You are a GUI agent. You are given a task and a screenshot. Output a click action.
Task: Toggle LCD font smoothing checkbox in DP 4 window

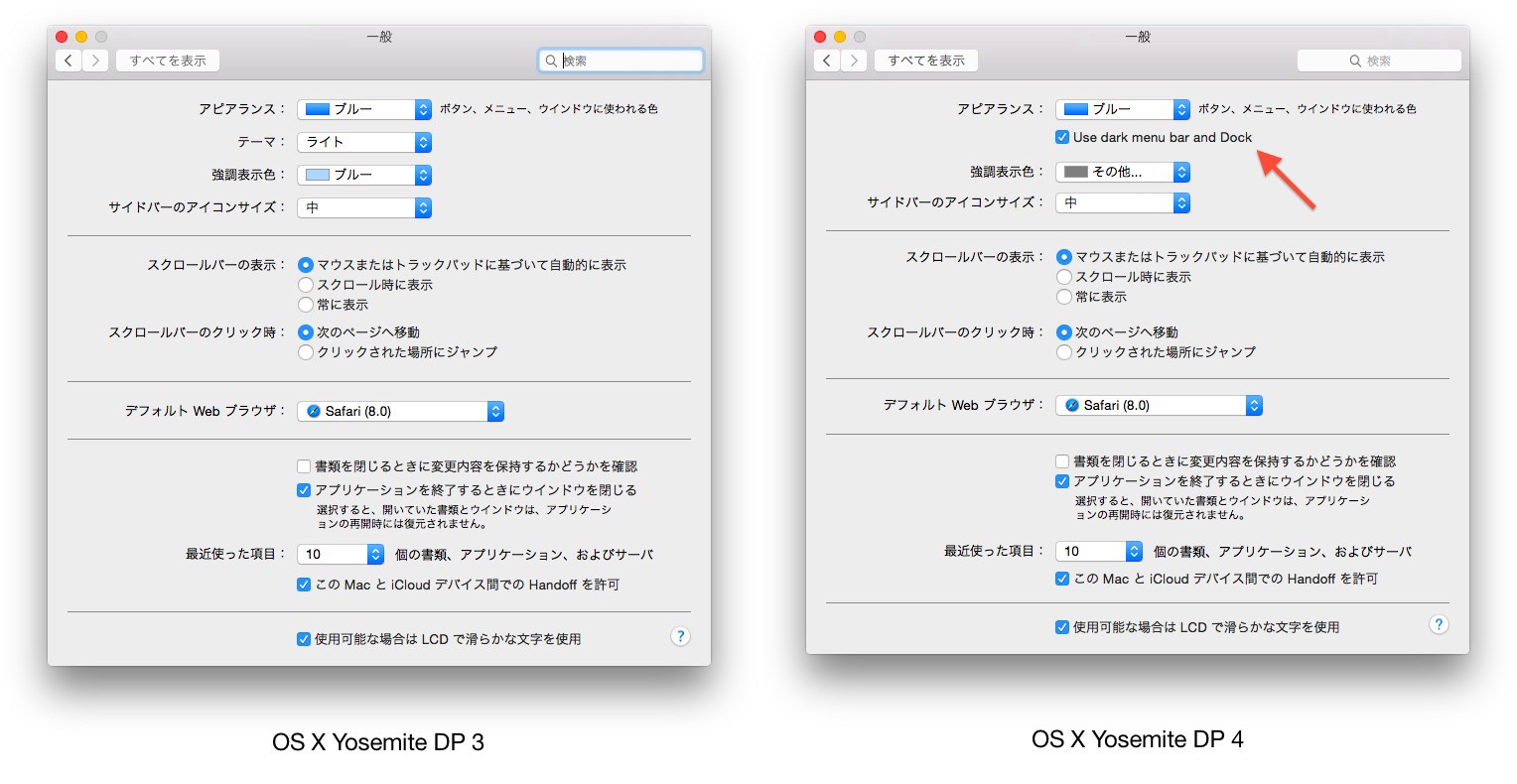point(1062,627)
